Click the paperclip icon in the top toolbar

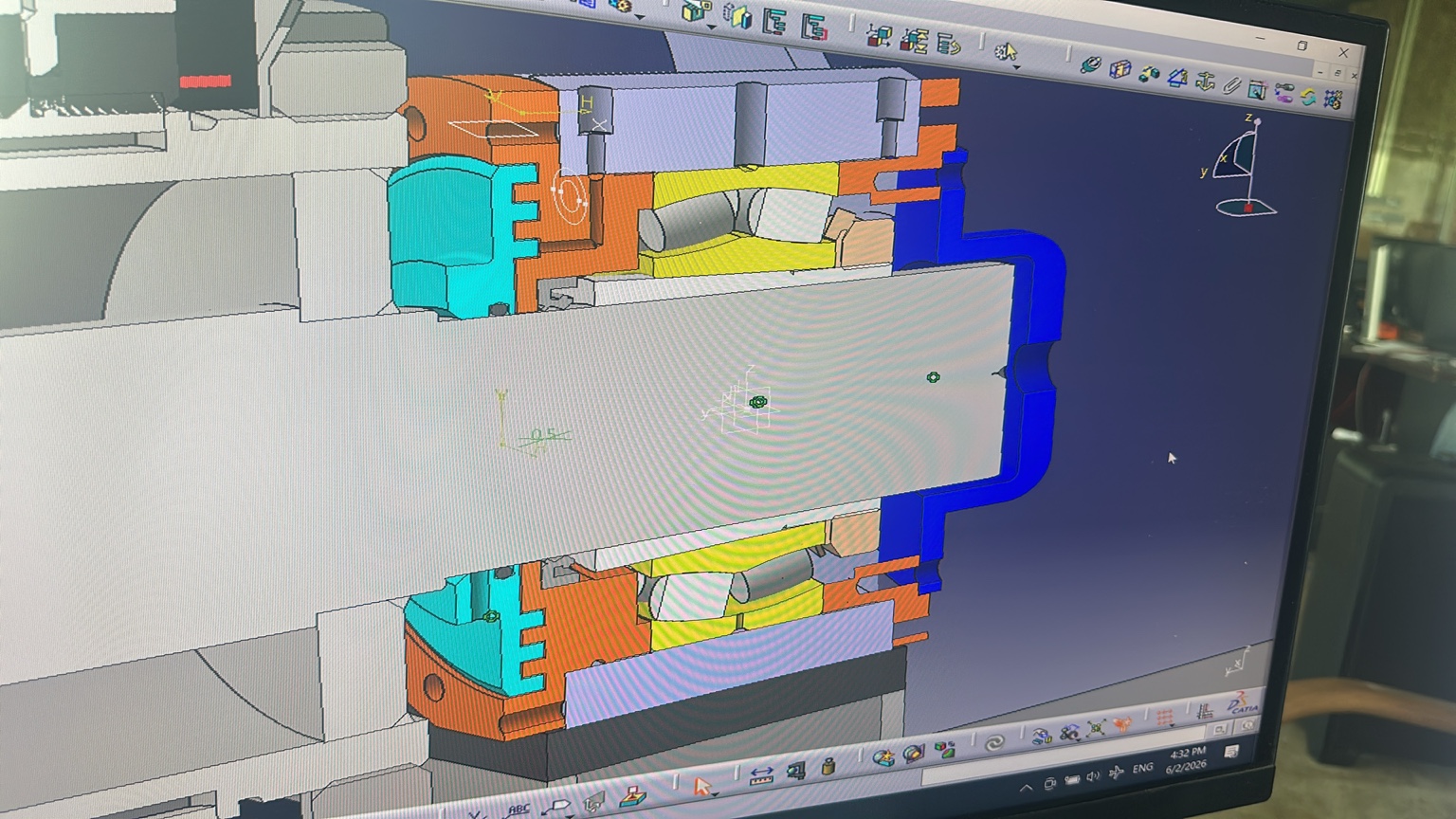click(x=1230, y=86)
